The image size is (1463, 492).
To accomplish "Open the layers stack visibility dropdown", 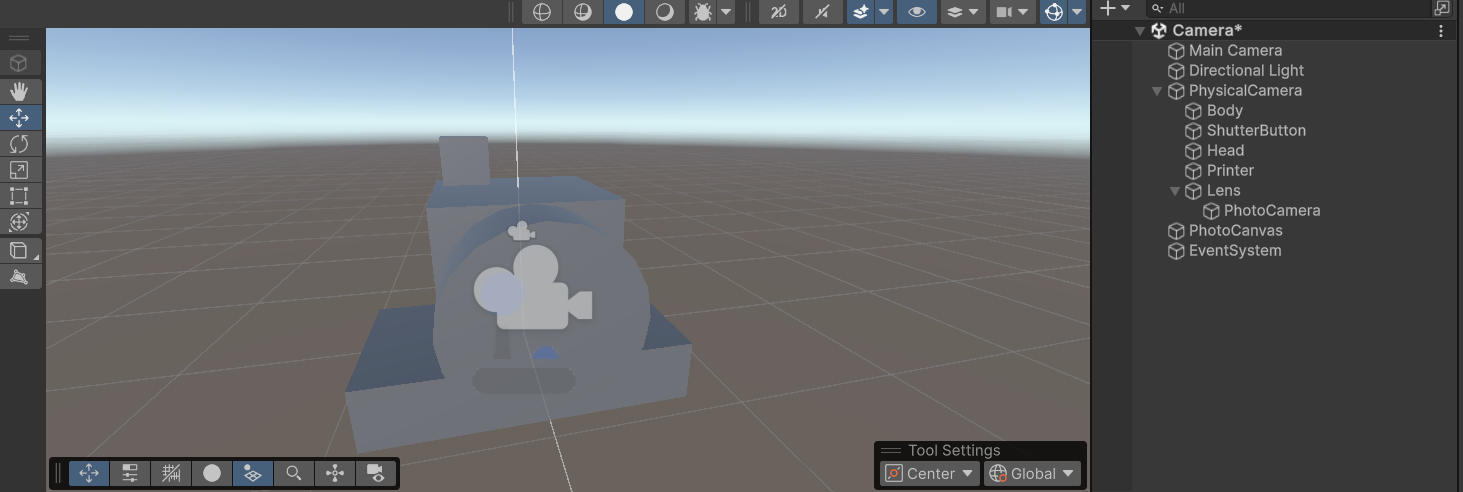I will pos(961,12).
